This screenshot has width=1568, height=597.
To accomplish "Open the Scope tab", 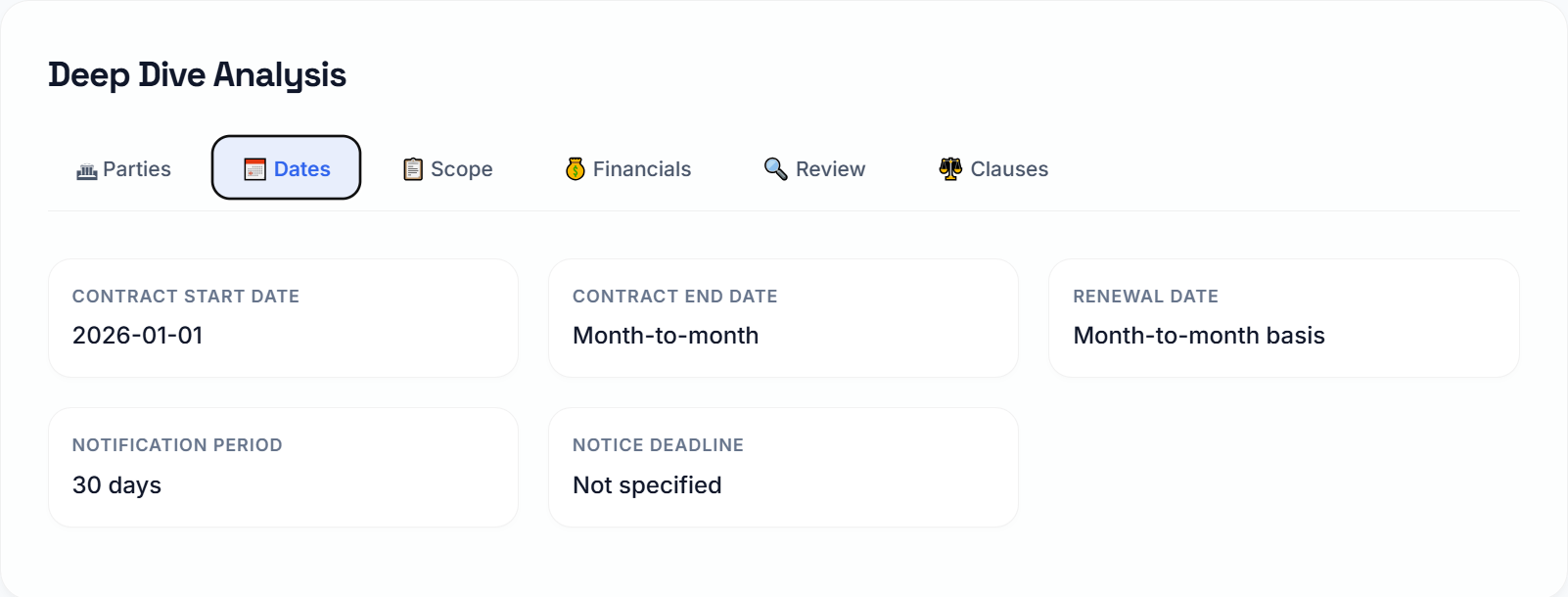I will pos(446,168).
